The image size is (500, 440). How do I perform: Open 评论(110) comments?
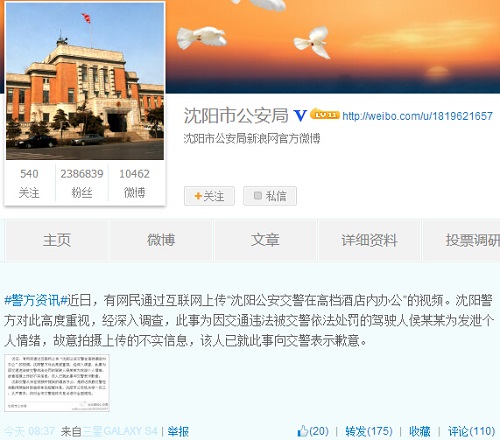click(471, 431)
